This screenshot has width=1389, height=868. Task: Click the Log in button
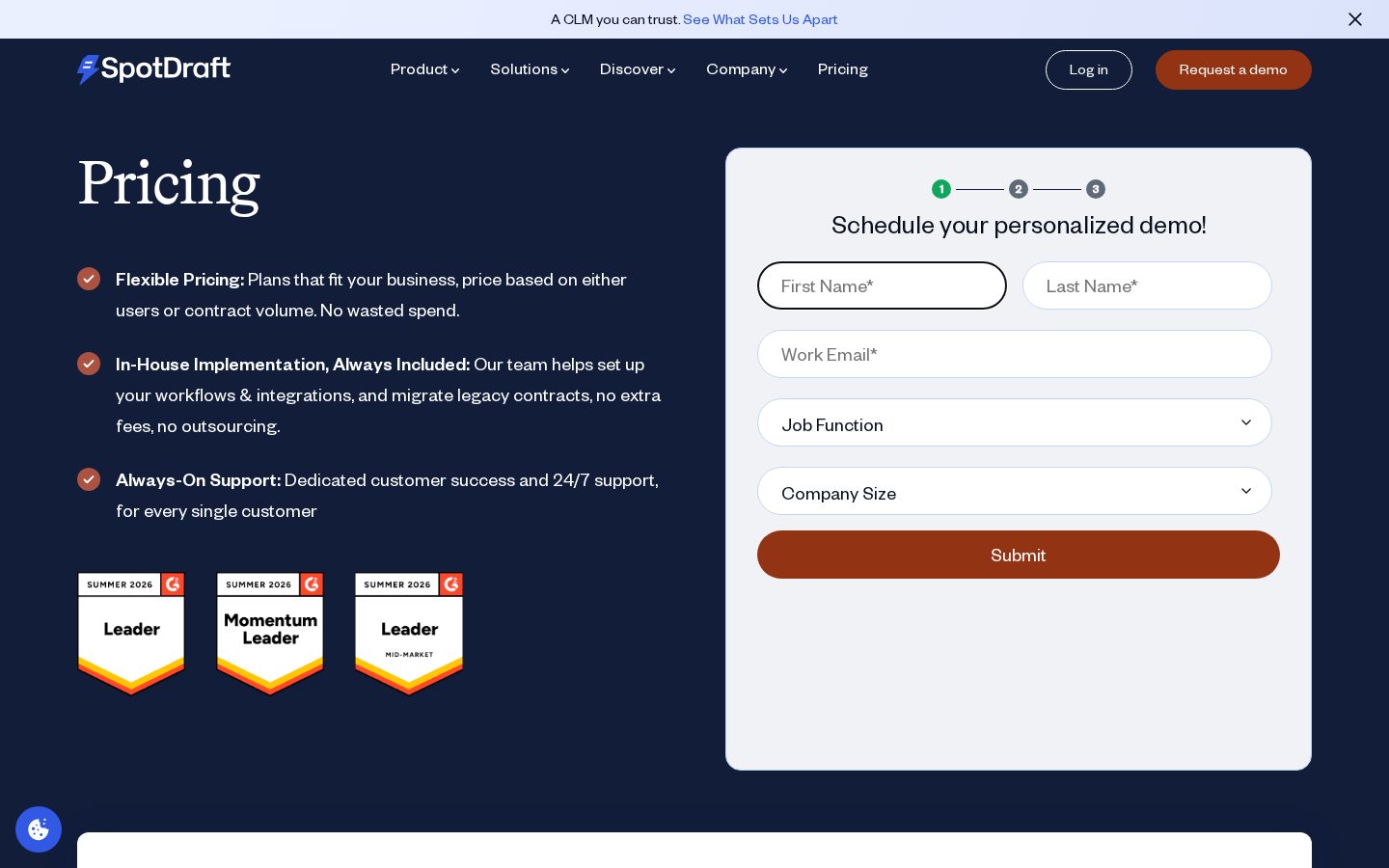(1089, 69)
